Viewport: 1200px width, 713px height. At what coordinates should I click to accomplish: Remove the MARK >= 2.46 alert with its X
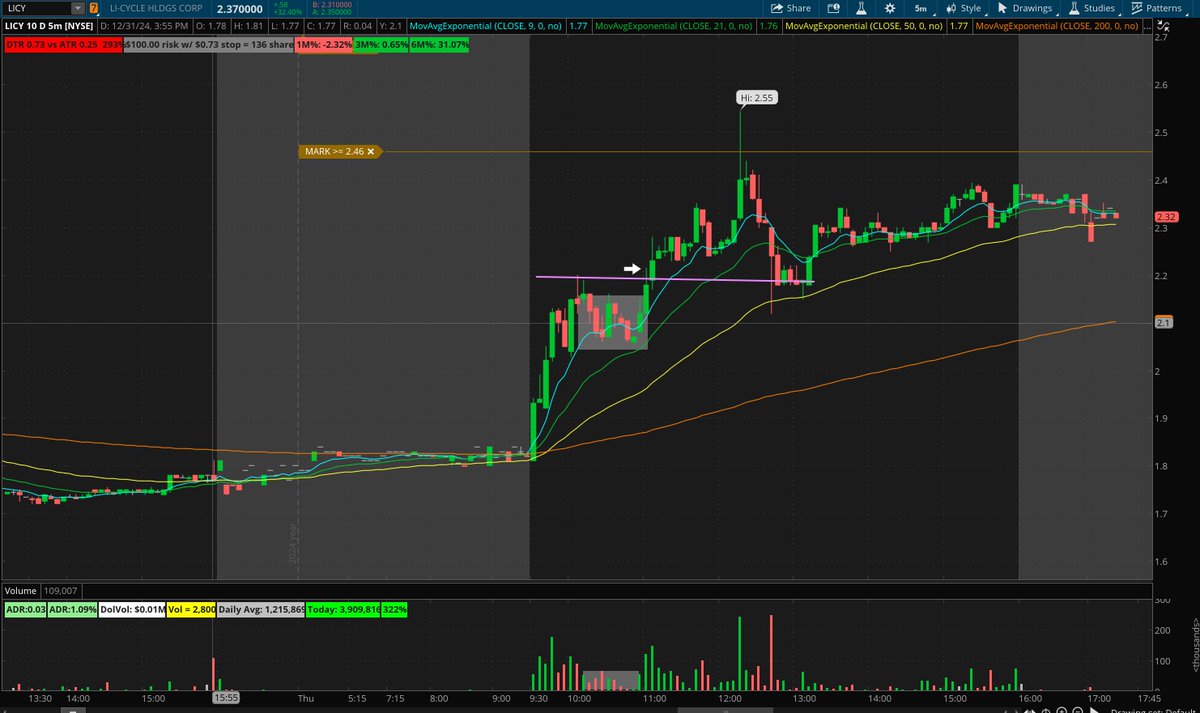coord(371,152)
